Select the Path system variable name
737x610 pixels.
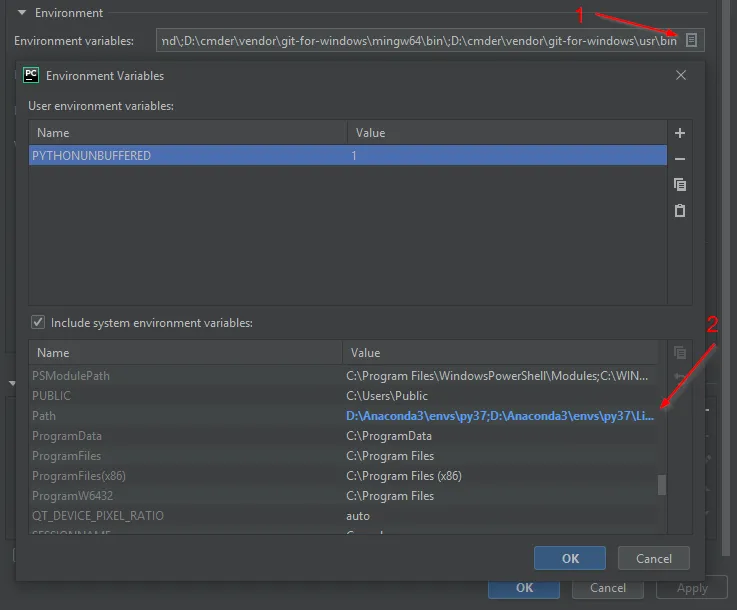[44, 416]
